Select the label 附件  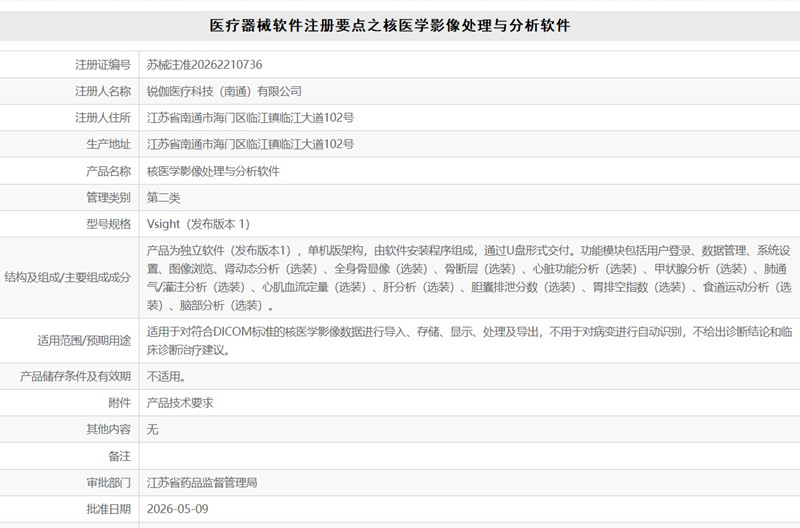tap(120, 403)
